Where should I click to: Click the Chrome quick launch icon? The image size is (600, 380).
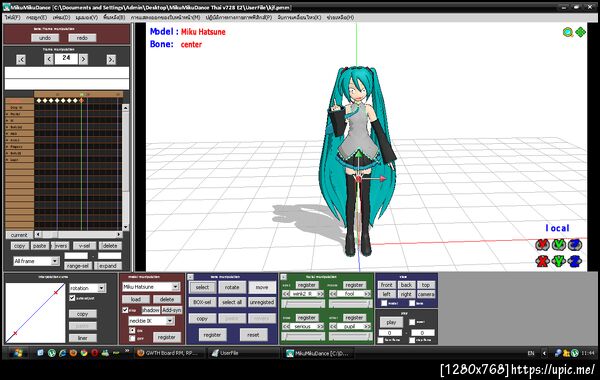84,353
